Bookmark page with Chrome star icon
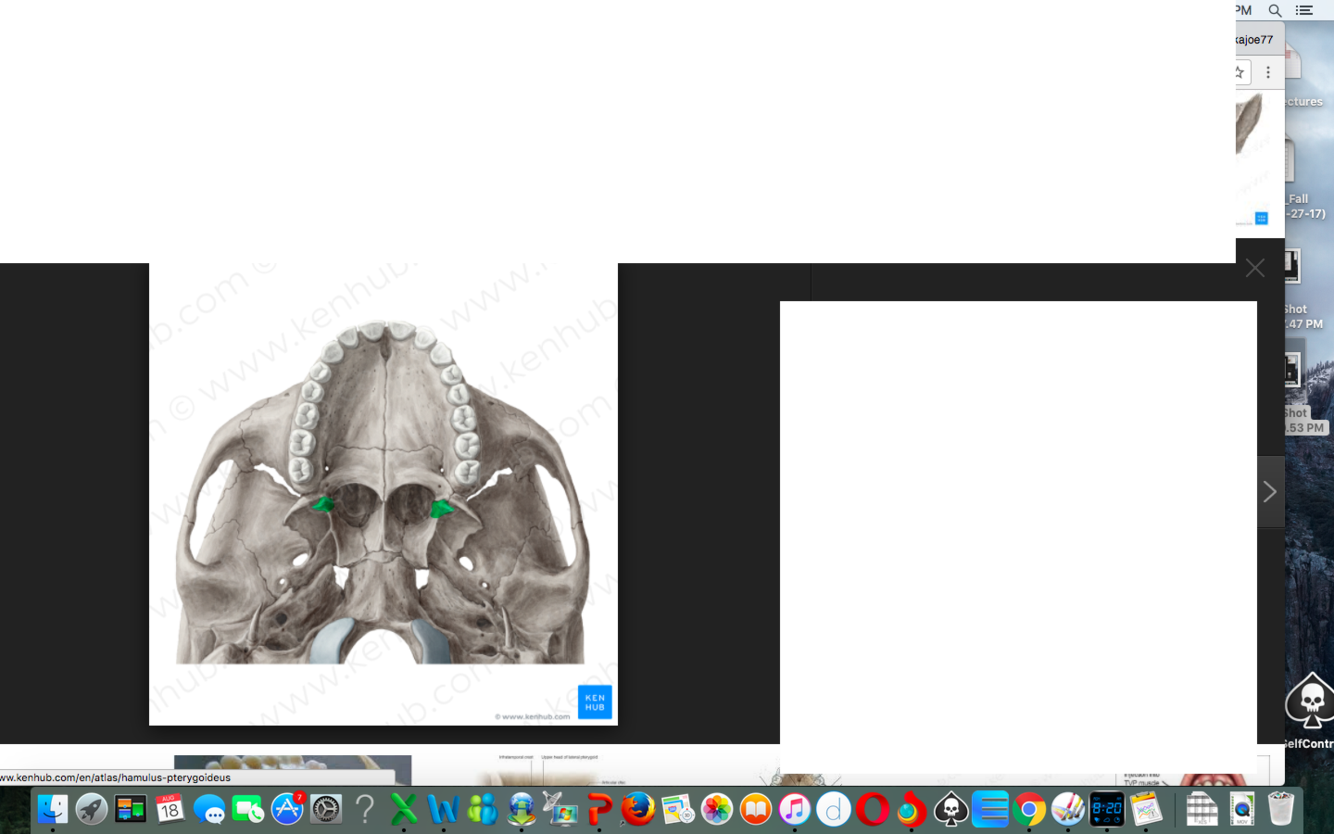 (1240, 72)
